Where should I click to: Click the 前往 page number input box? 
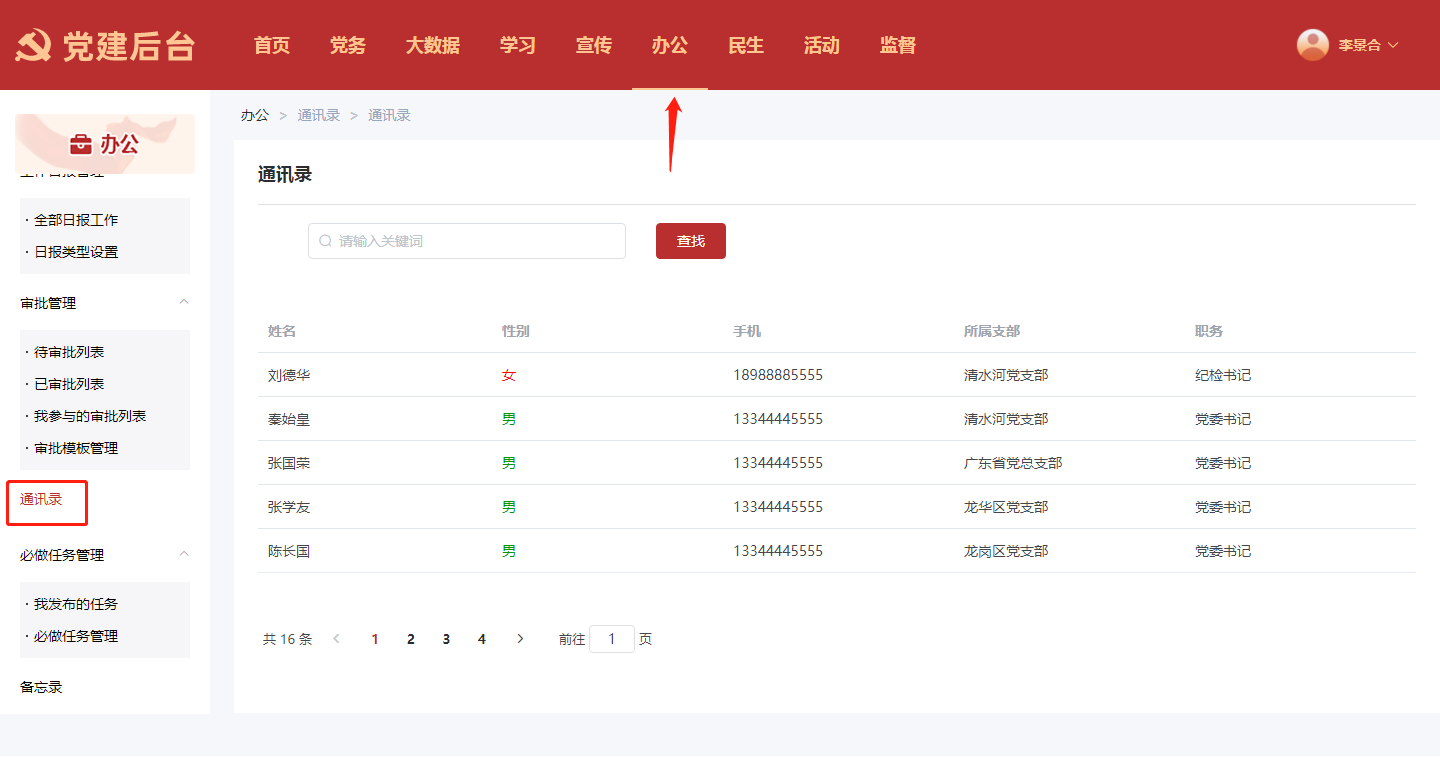click(x=611, y=639)
